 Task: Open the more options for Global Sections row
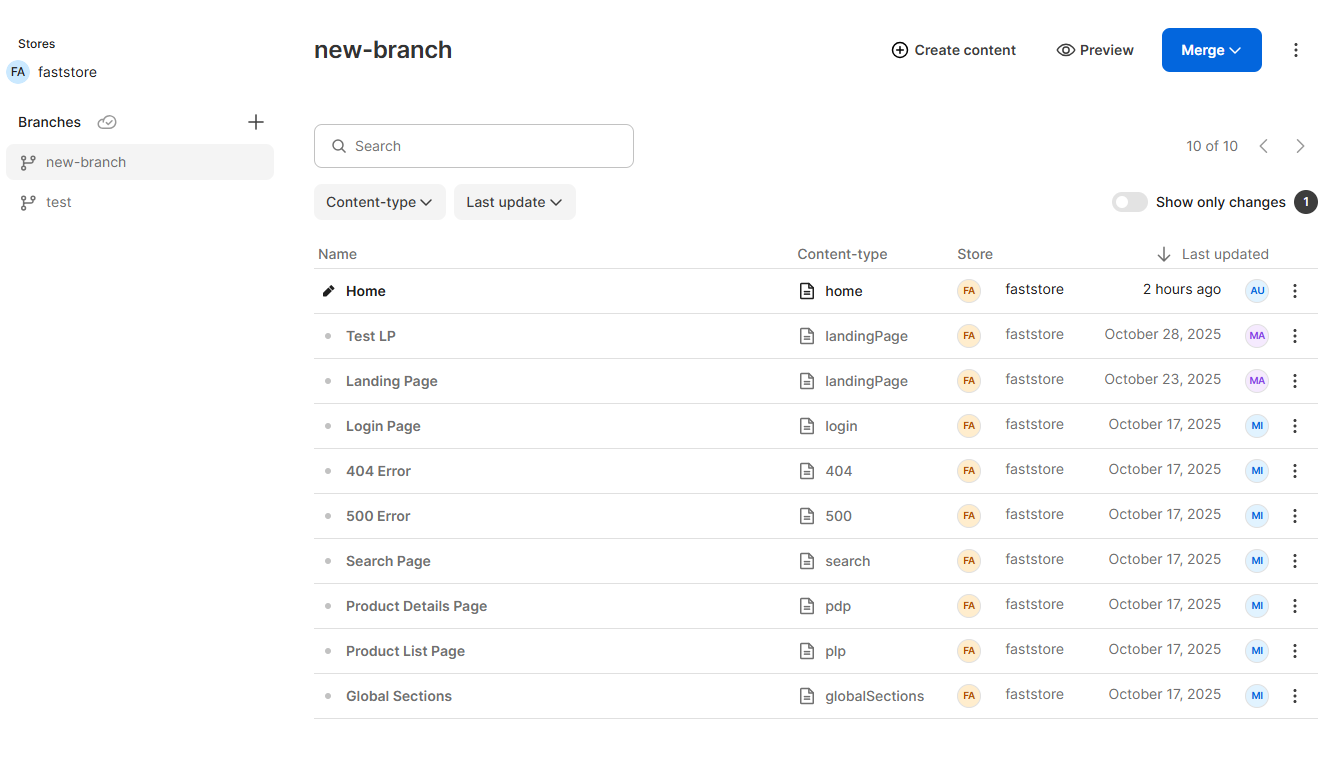[1295, 696]
